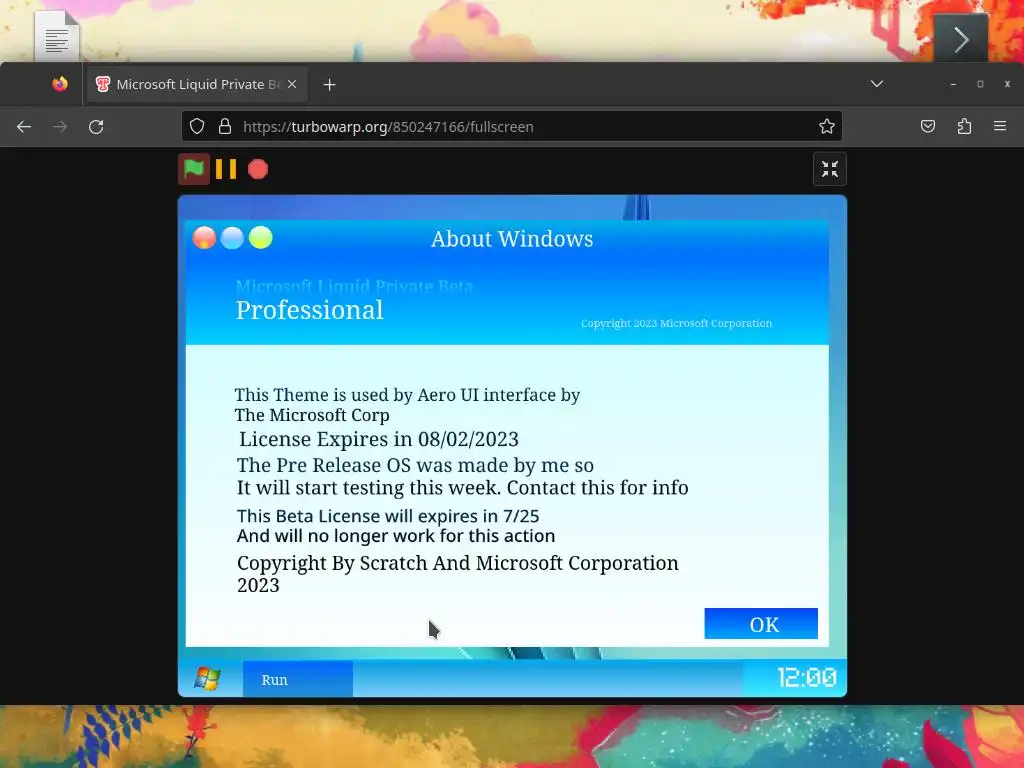This screenshot has width=1024, height=768.
Task: Pause the project with yellow pause icon
Action: point(226,169)
